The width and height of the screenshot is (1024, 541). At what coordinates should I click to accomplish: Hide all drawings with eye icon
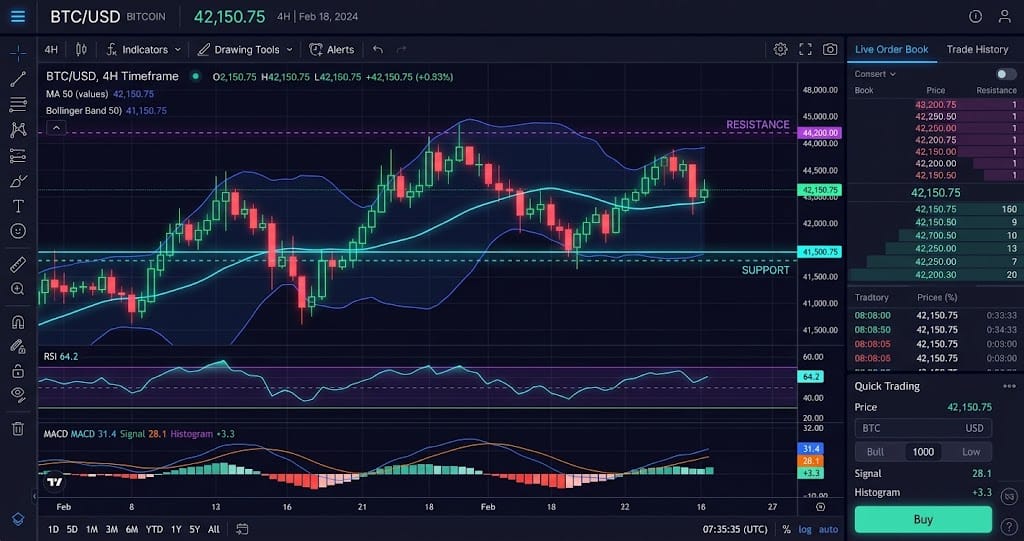tap(18, 393)
